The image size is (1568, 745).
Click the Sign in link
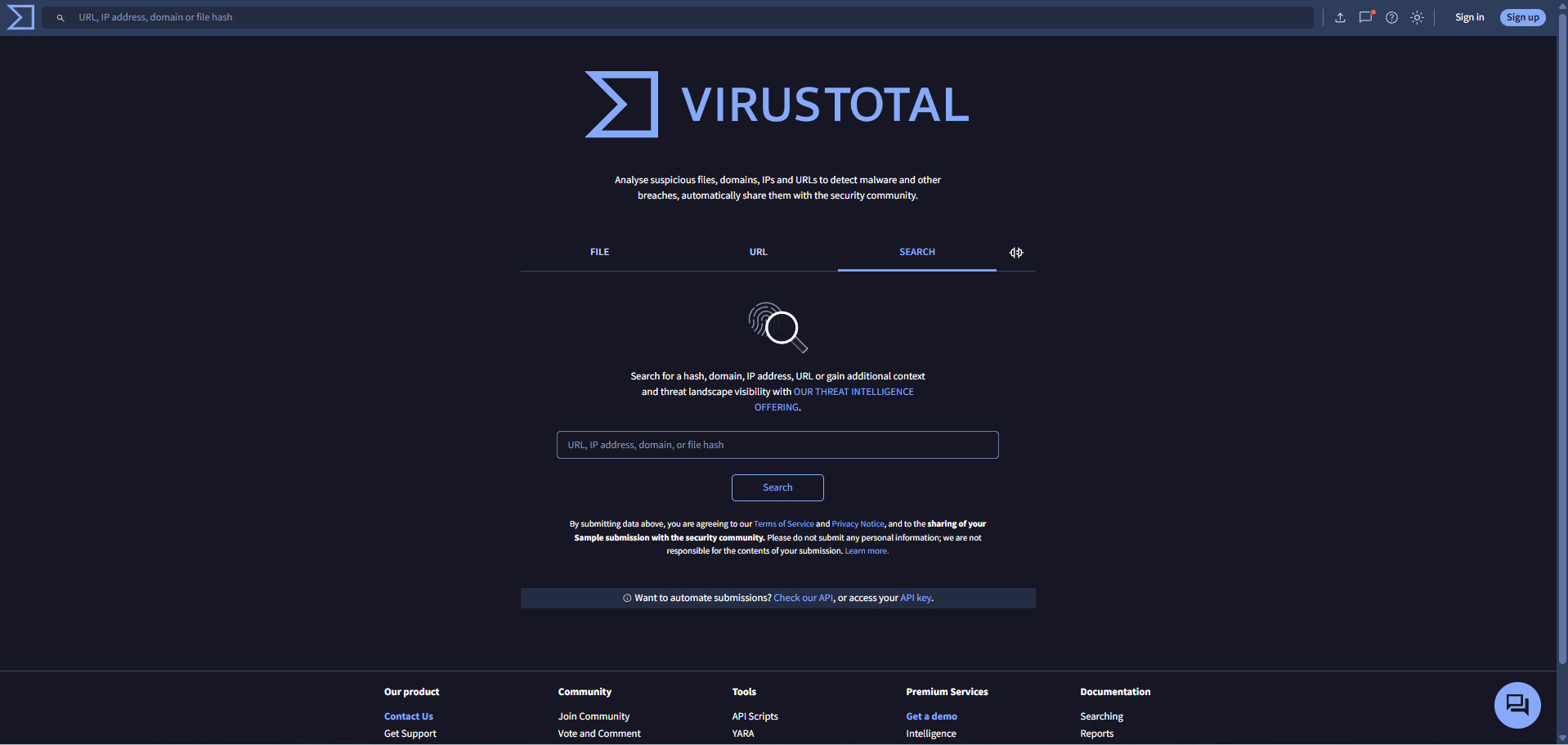1470,17
